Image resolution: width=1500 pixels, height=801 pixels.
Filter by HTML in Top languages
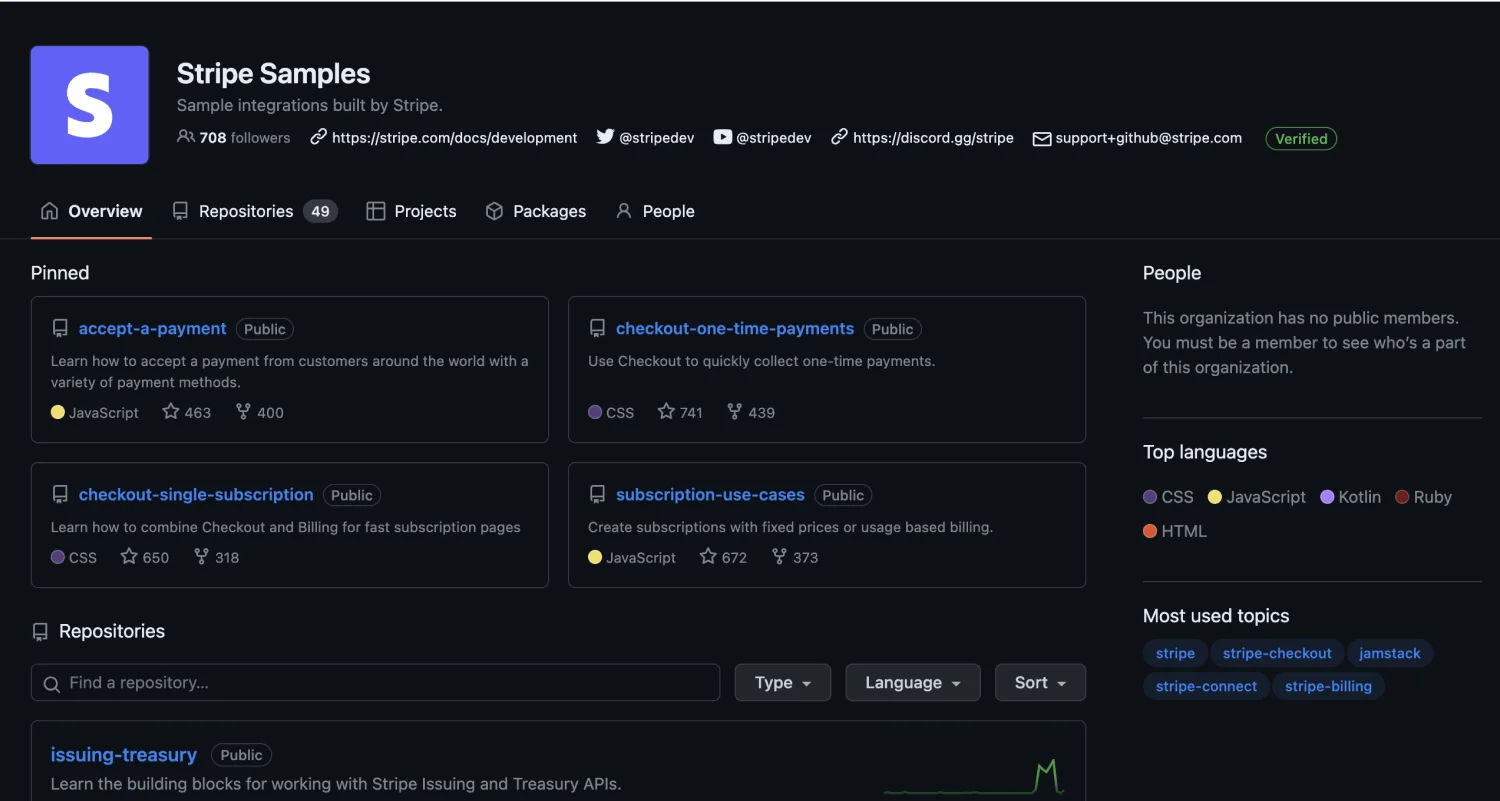pyautogui.click(x=1175, y=531)
